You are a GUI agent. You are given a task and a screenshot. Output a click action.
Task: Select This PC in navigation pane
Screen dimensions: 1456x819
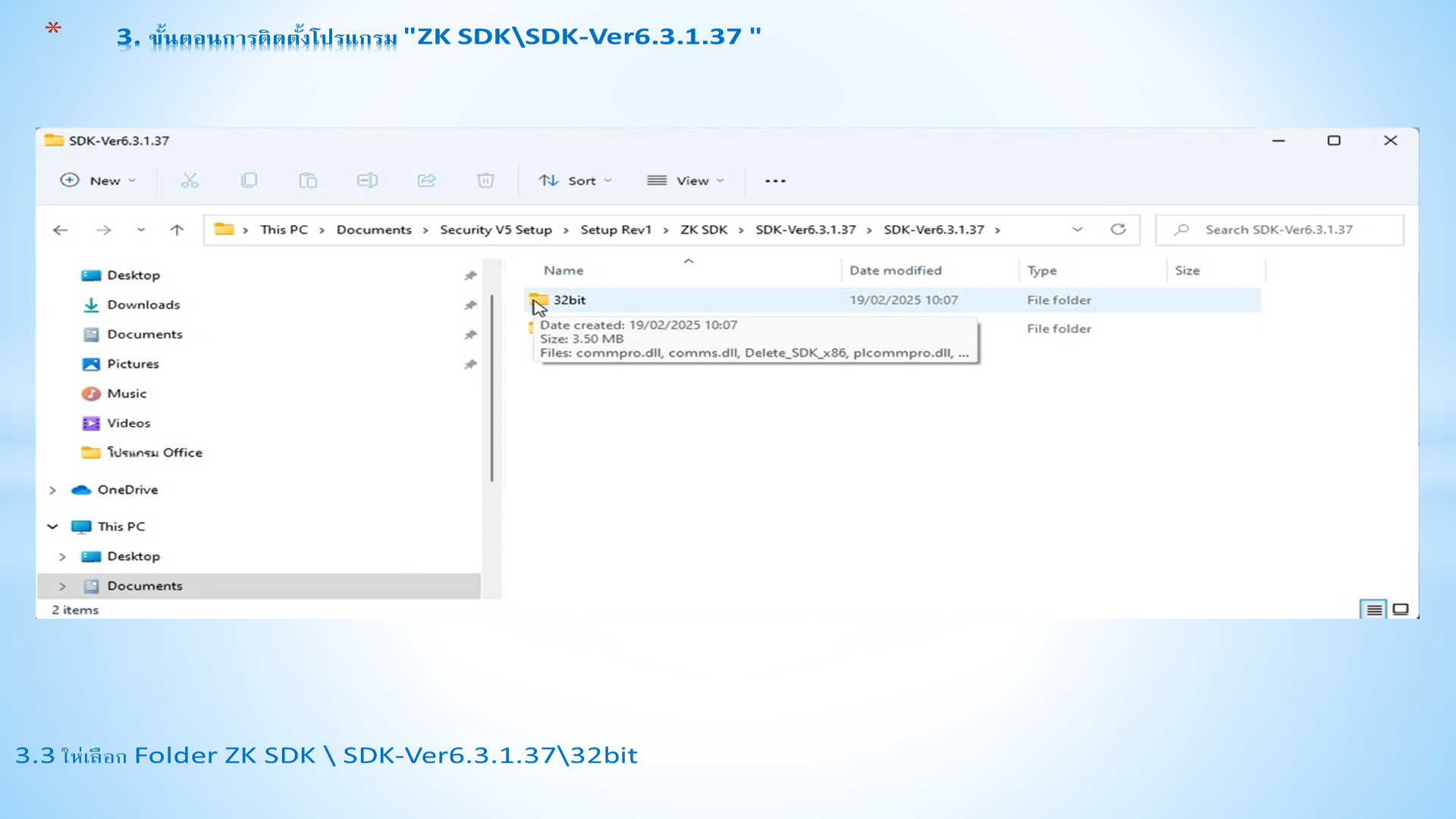tap(121, 526)
